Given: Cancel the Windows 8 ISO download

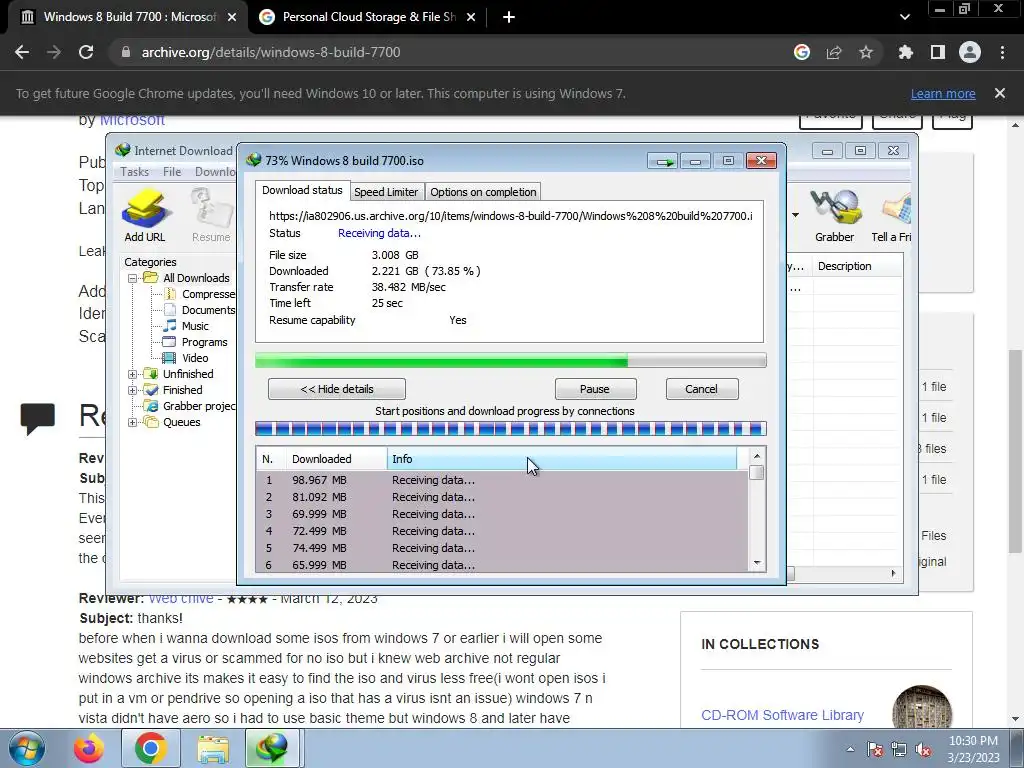Looking at the screenshot, I should 701,389.
